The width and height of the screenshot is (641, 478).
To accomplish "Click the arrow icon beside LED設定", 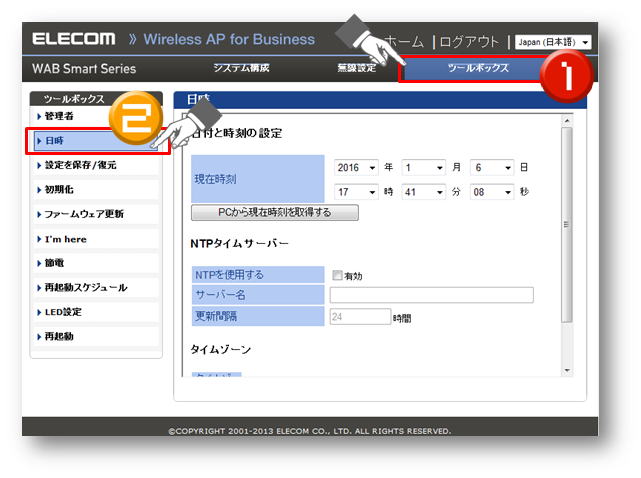I will tap(39, 312).
